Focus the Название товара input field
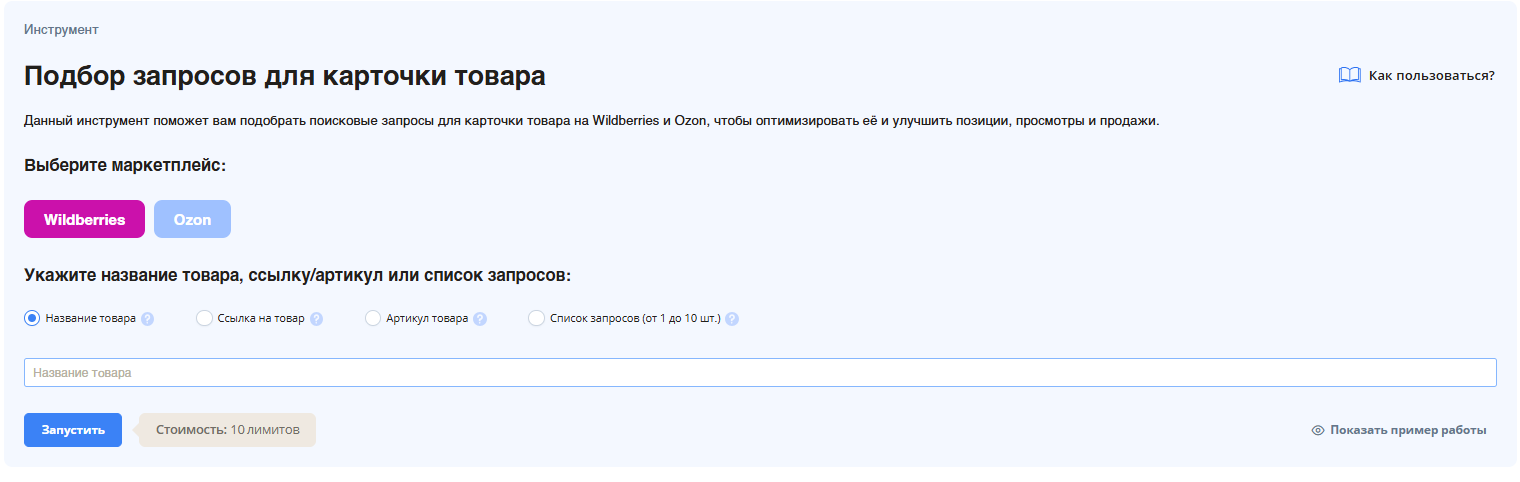 760,372
